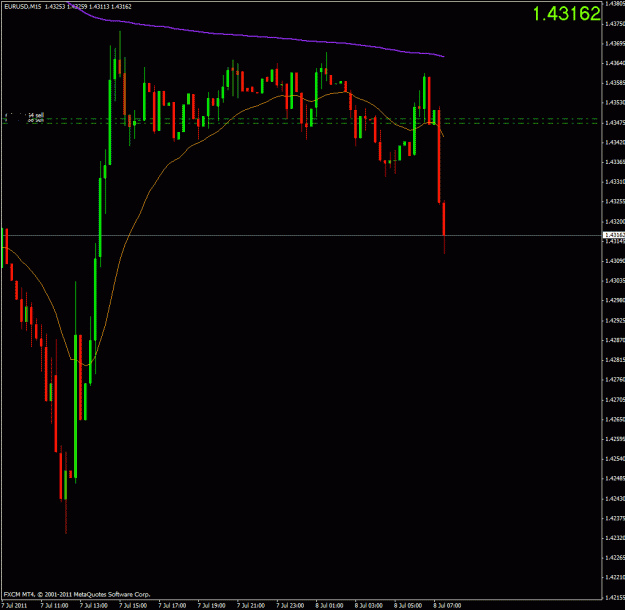The width and height of the screenshot is (625, 610).
Task: Click the 1.43750 price axis label
Action: click(615, 24)
